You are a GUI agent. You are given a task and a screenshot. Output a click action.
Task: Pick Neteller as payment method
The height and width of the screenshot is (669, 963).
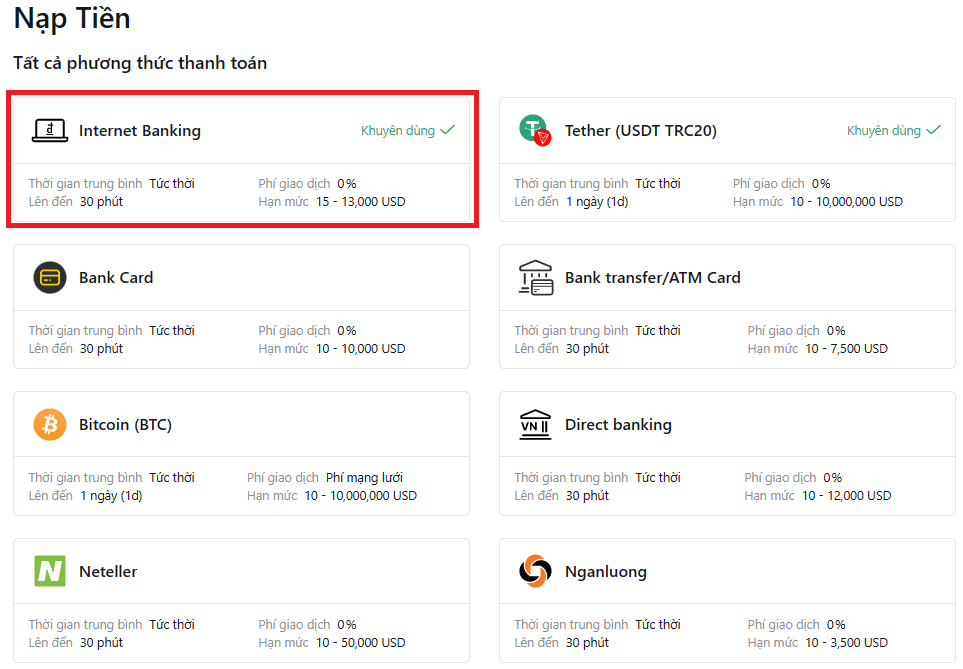tap(108, 572)
